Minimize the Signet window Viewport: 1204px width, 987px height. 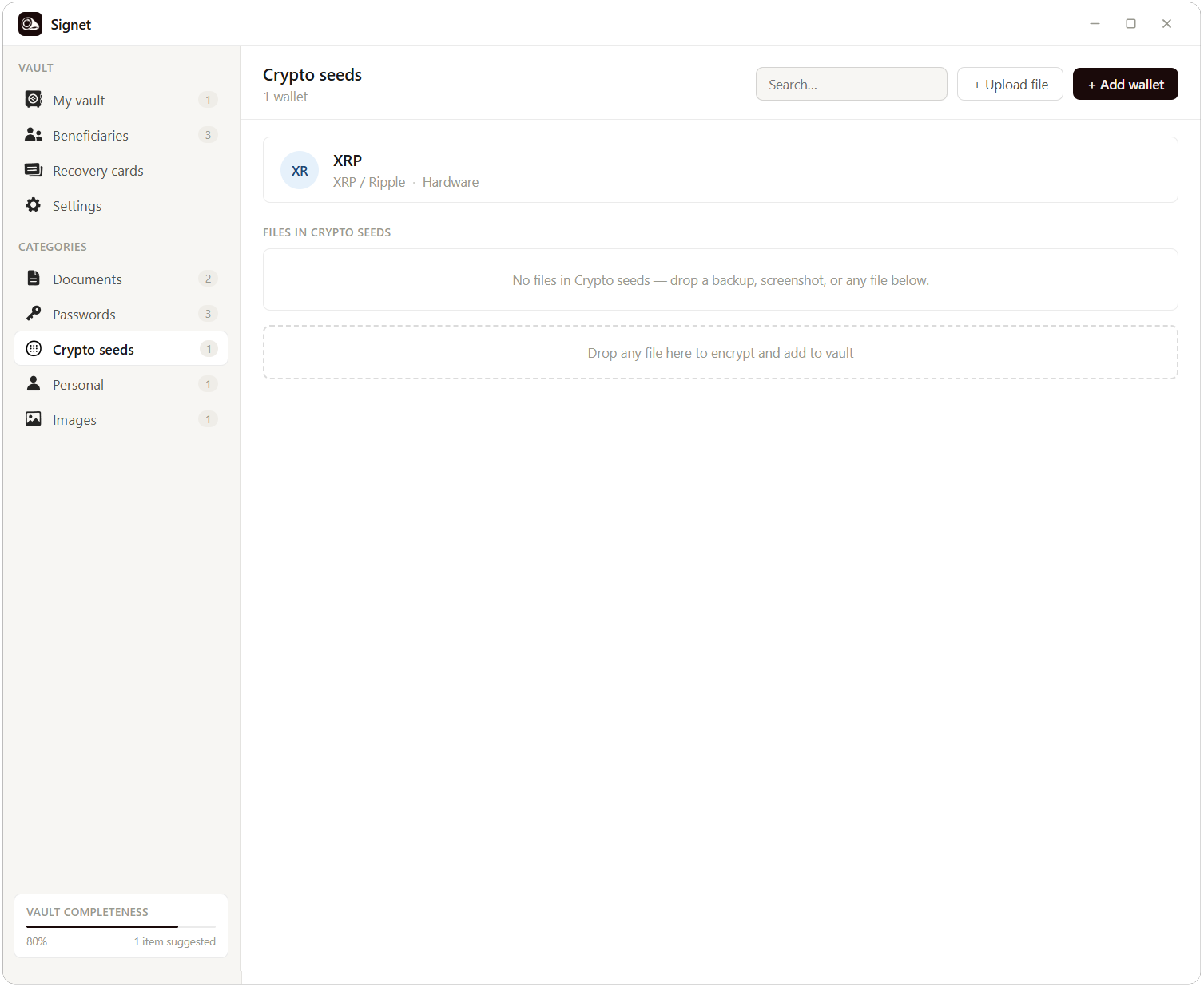[x=1095, y=24]
